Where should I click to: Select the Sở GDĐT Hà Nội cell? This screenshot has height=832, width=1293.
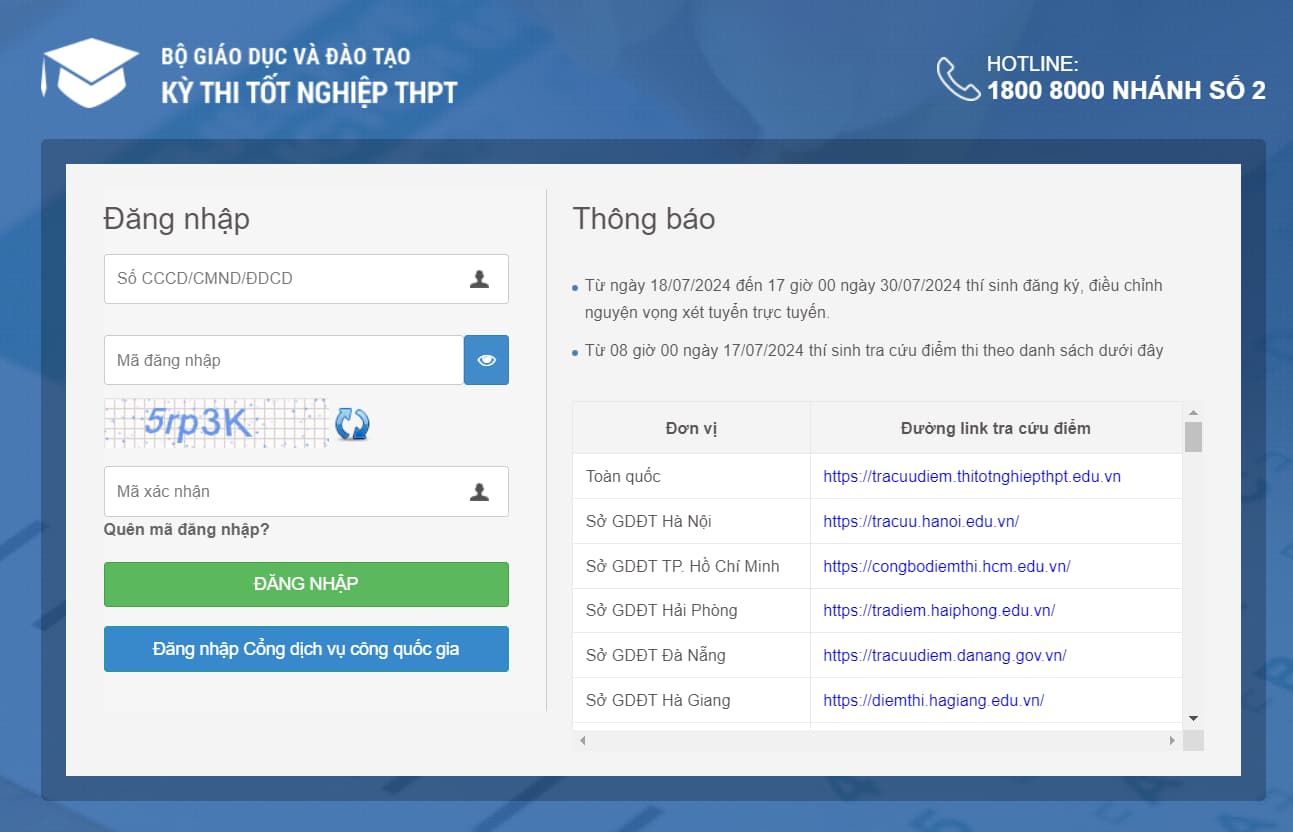click(691, 521)
